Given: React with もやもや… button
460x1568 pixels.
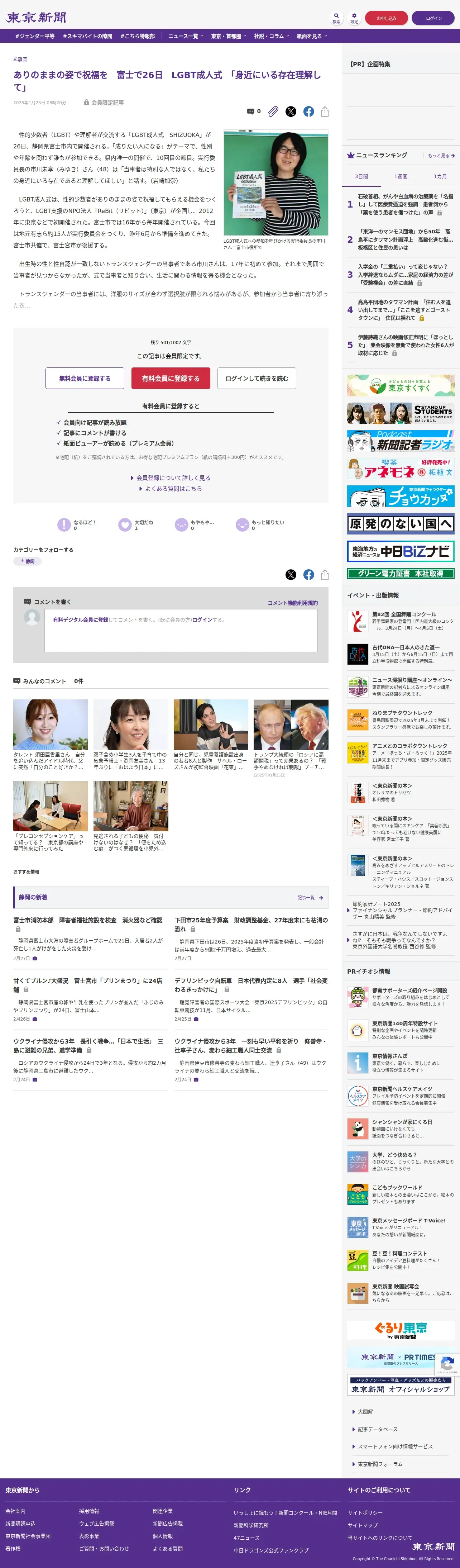Looking at the screenshot, I should tap(195, 525).
